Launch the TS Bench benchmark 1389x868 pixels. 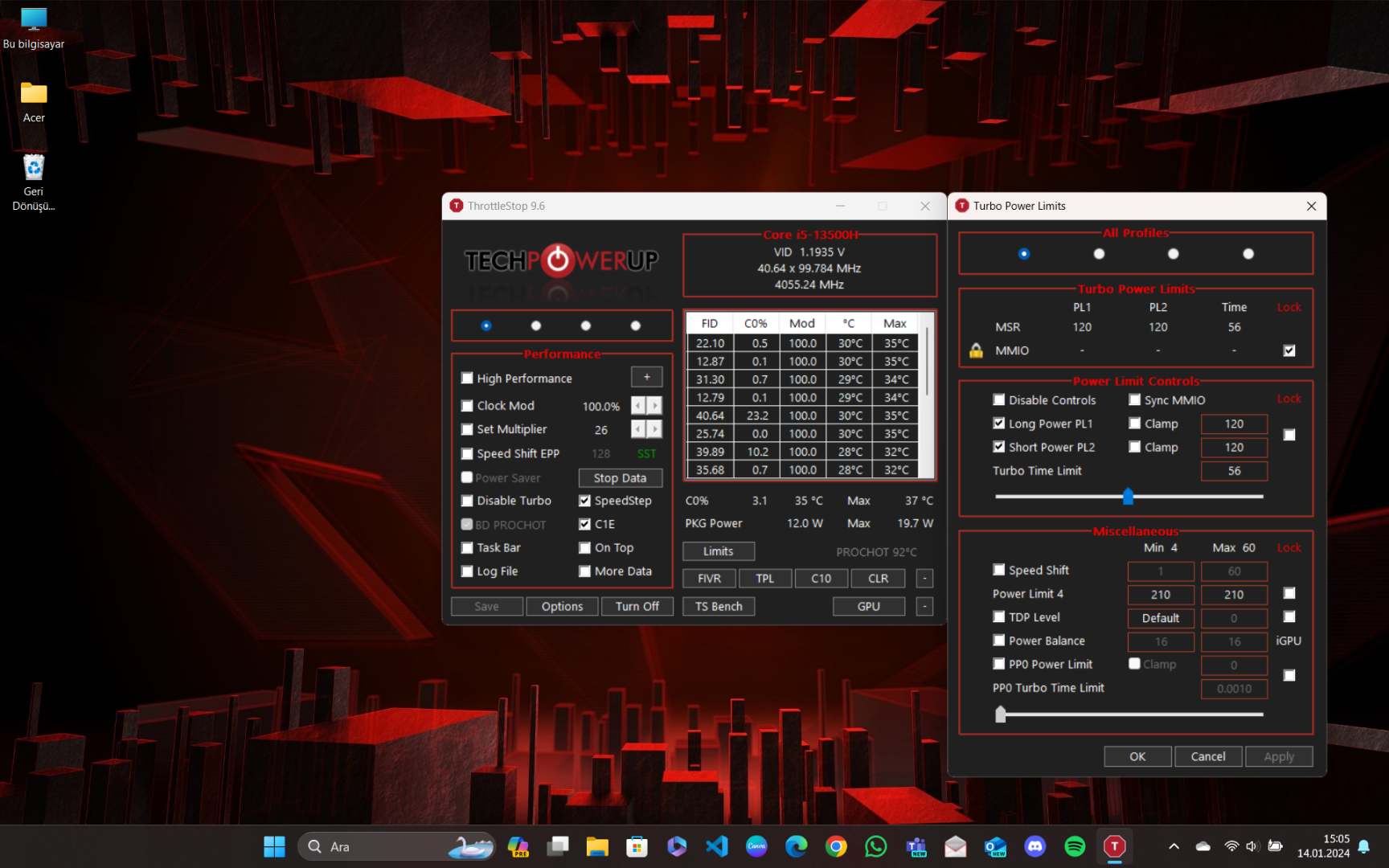[x=719, y=607]
